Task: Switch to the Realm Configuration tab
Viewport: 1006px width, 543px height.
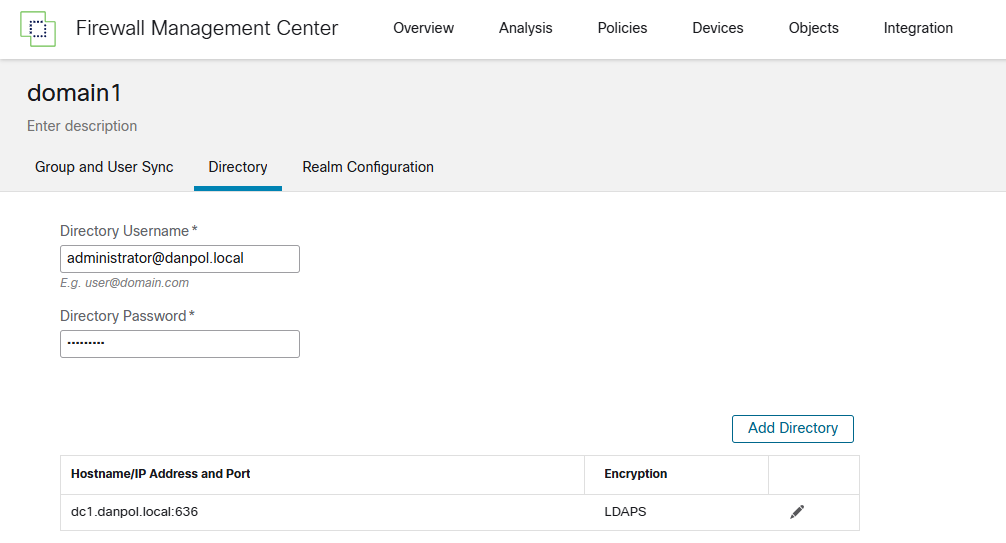Action: (368, 167)
